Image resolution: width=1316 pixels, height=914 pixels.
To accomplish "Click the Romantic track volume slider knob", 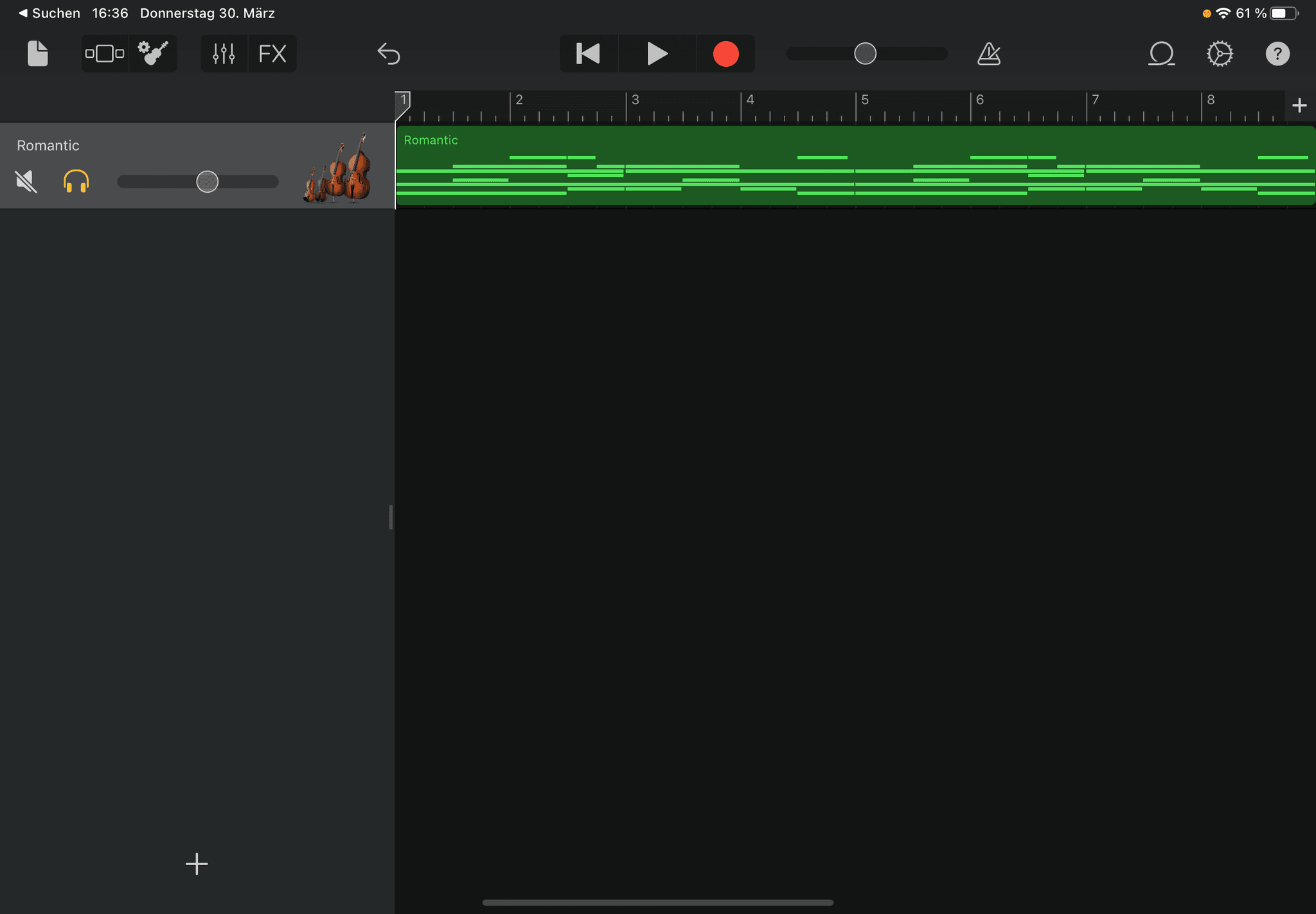I will click(207, 182).
